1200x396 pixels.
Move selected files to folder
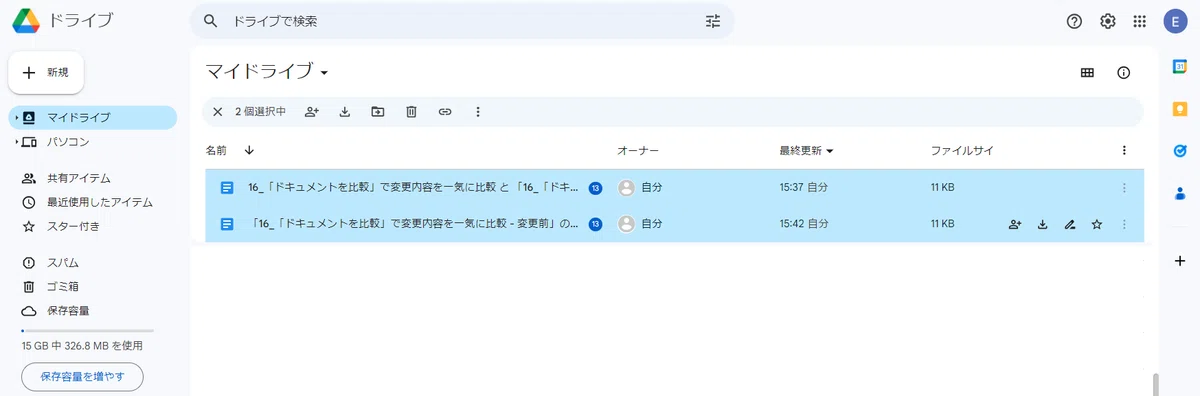tap(378, 112)
